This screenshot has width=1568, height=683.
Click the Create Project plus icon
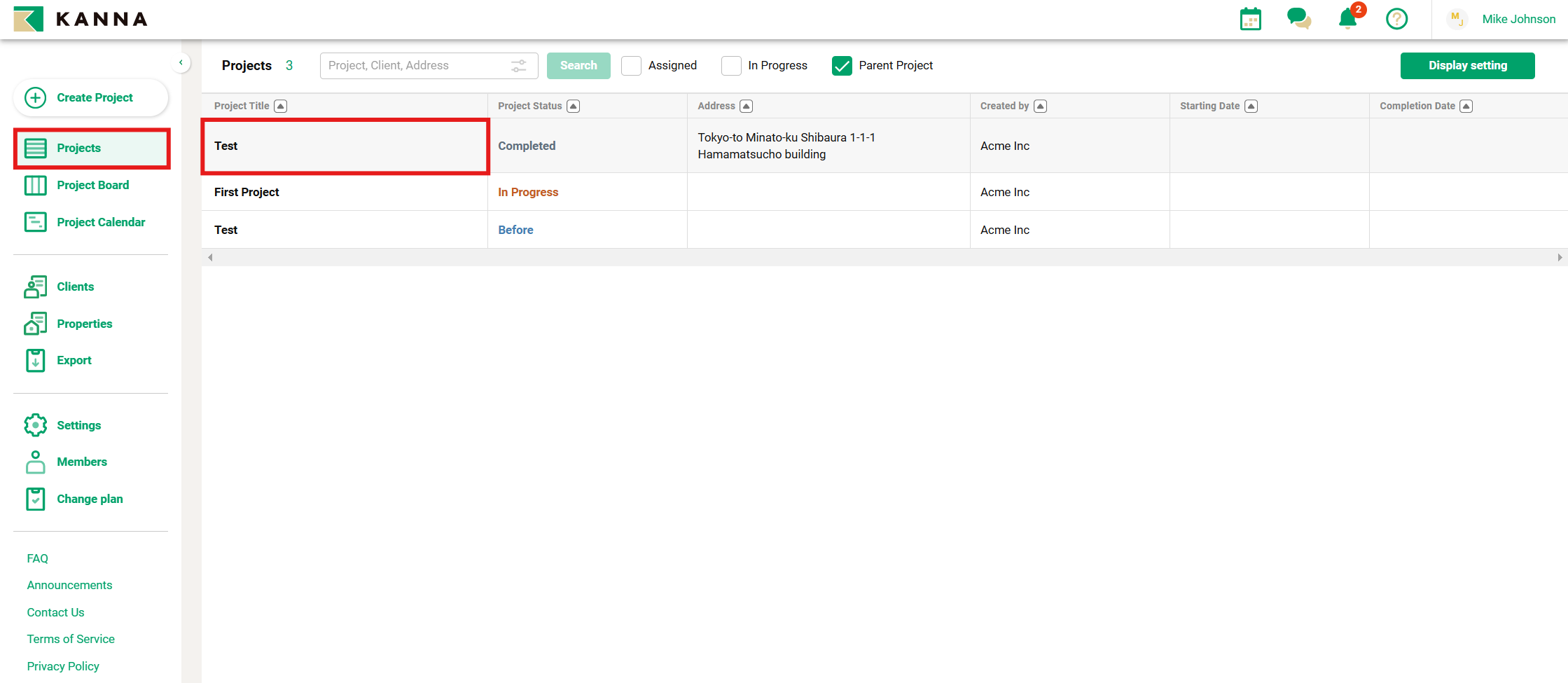pyautogui.click(x=36, y=97)
